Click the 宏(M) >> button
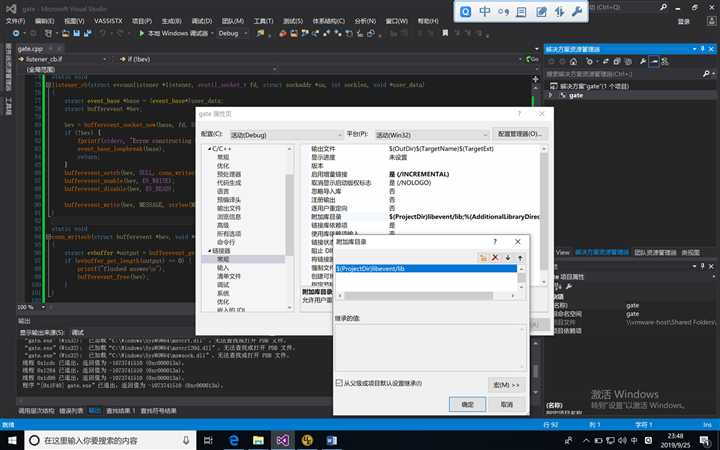This screenshot has width=720, height=450. coord(506,385)
